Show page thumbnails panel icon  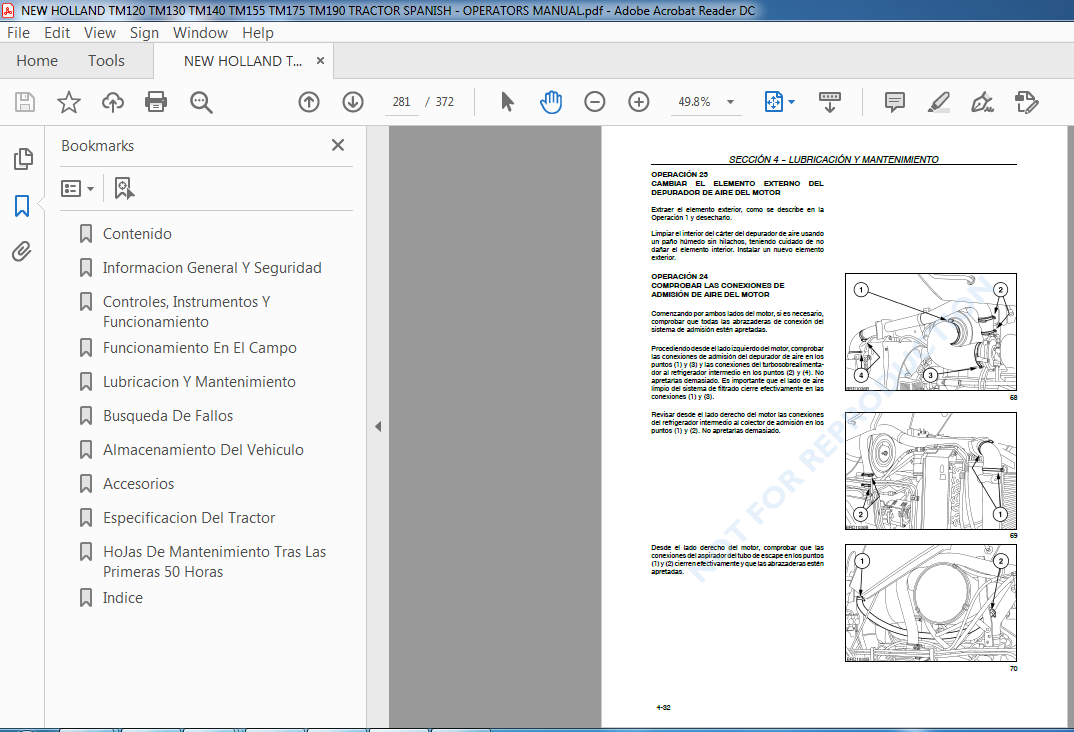22,159
